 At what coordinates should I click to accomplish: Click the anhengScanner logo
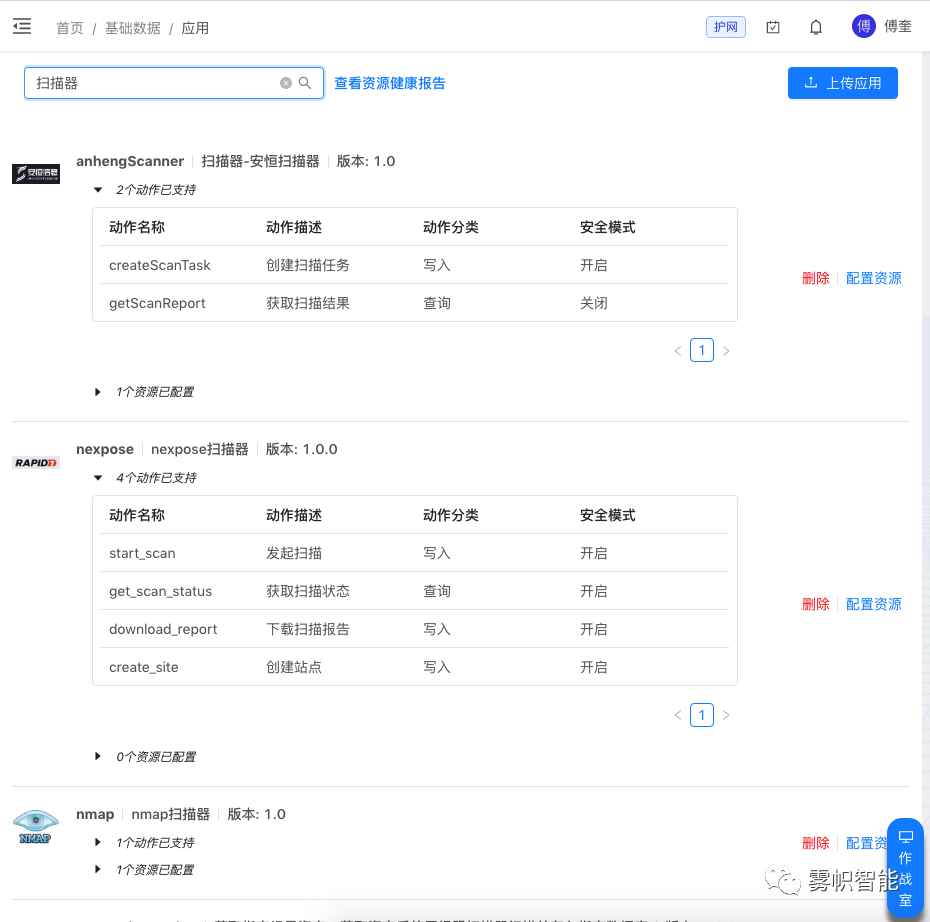36,174
